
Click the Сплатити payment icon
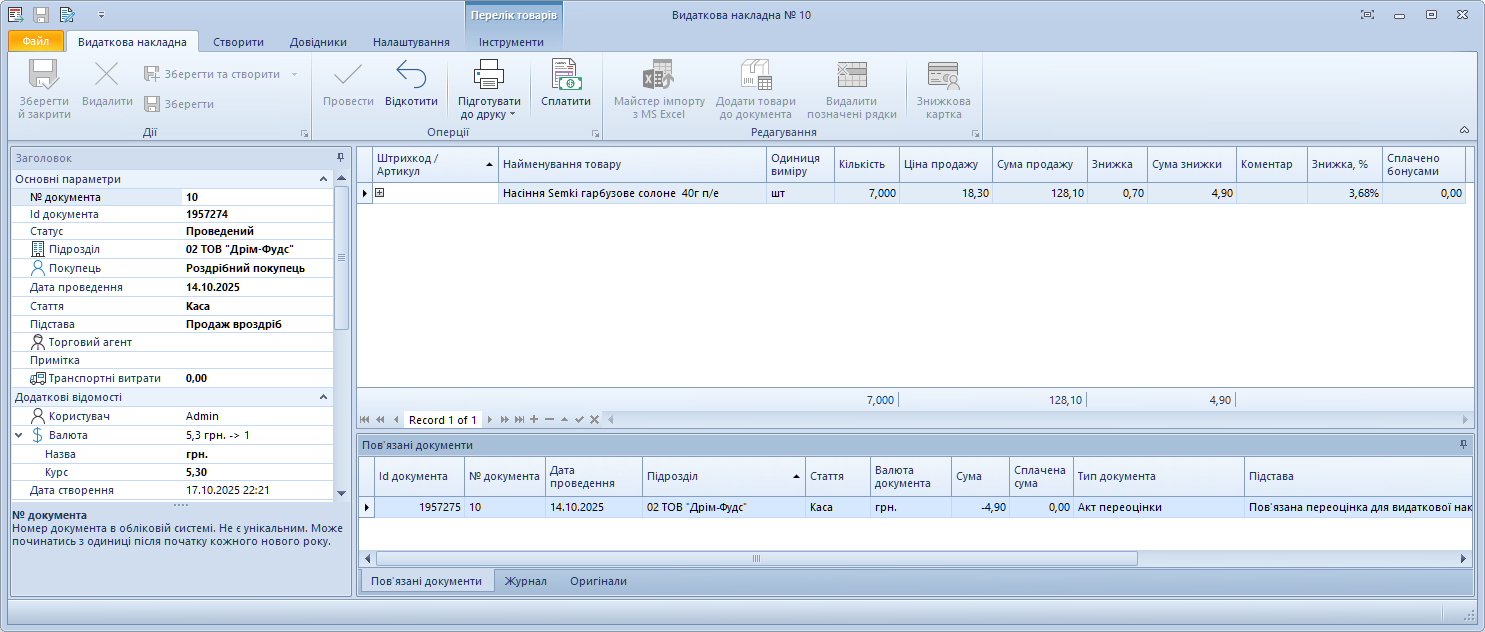565,76
